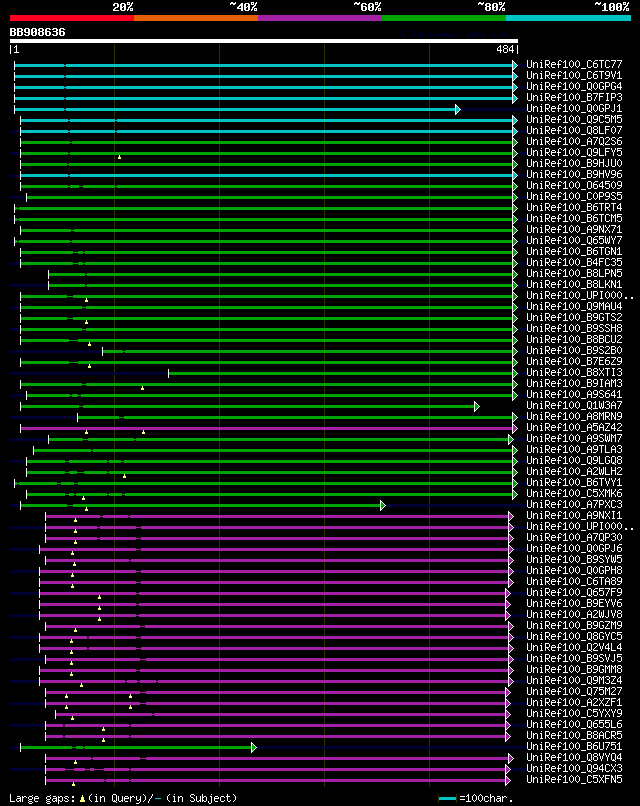Click the UniRef100_A7Q2S6 label

point(574,141)
